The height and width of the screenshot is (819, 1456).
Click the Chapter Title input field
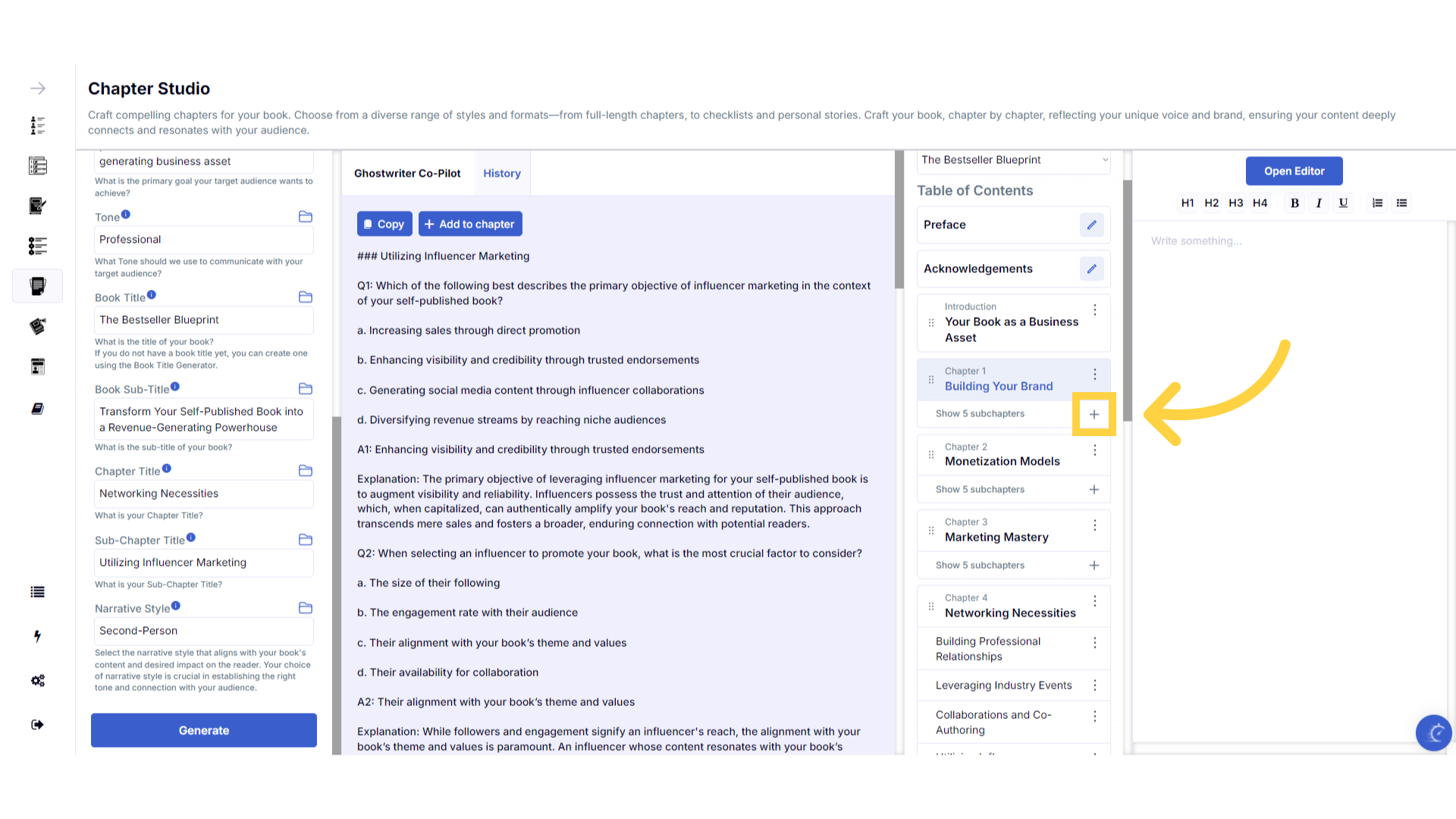click(203, 494)
